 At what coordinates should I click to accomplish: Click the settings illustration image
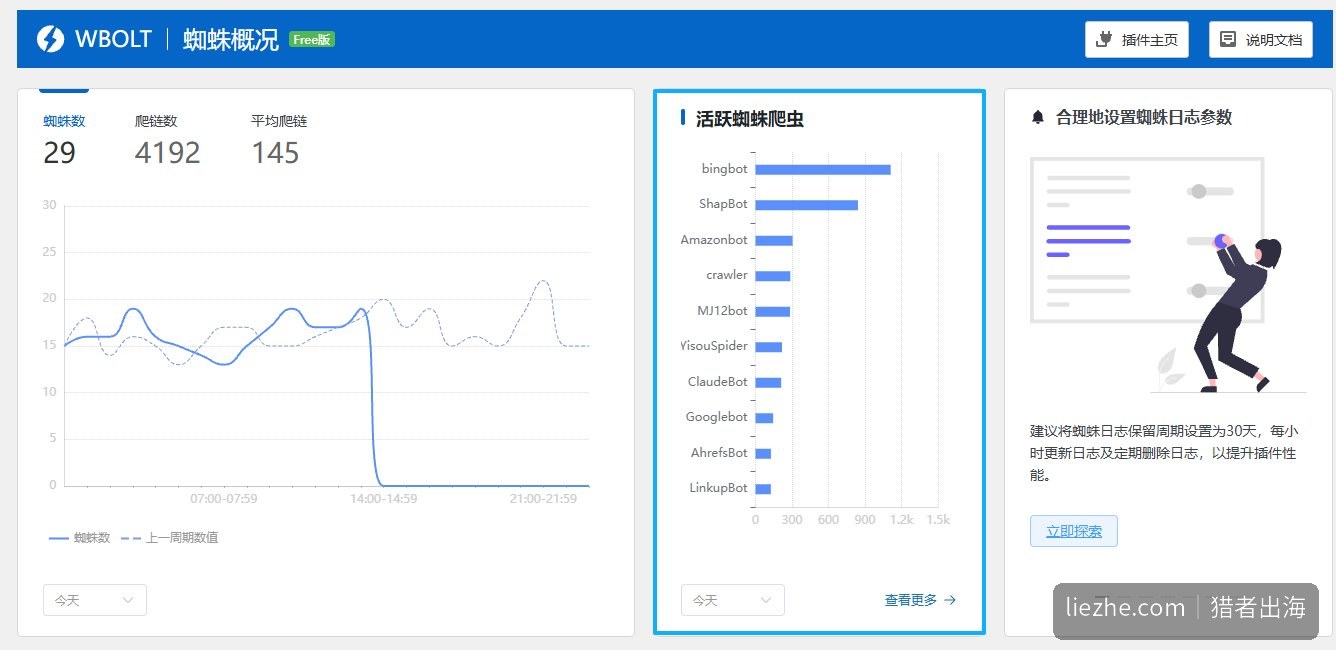tap(1168, 275)
